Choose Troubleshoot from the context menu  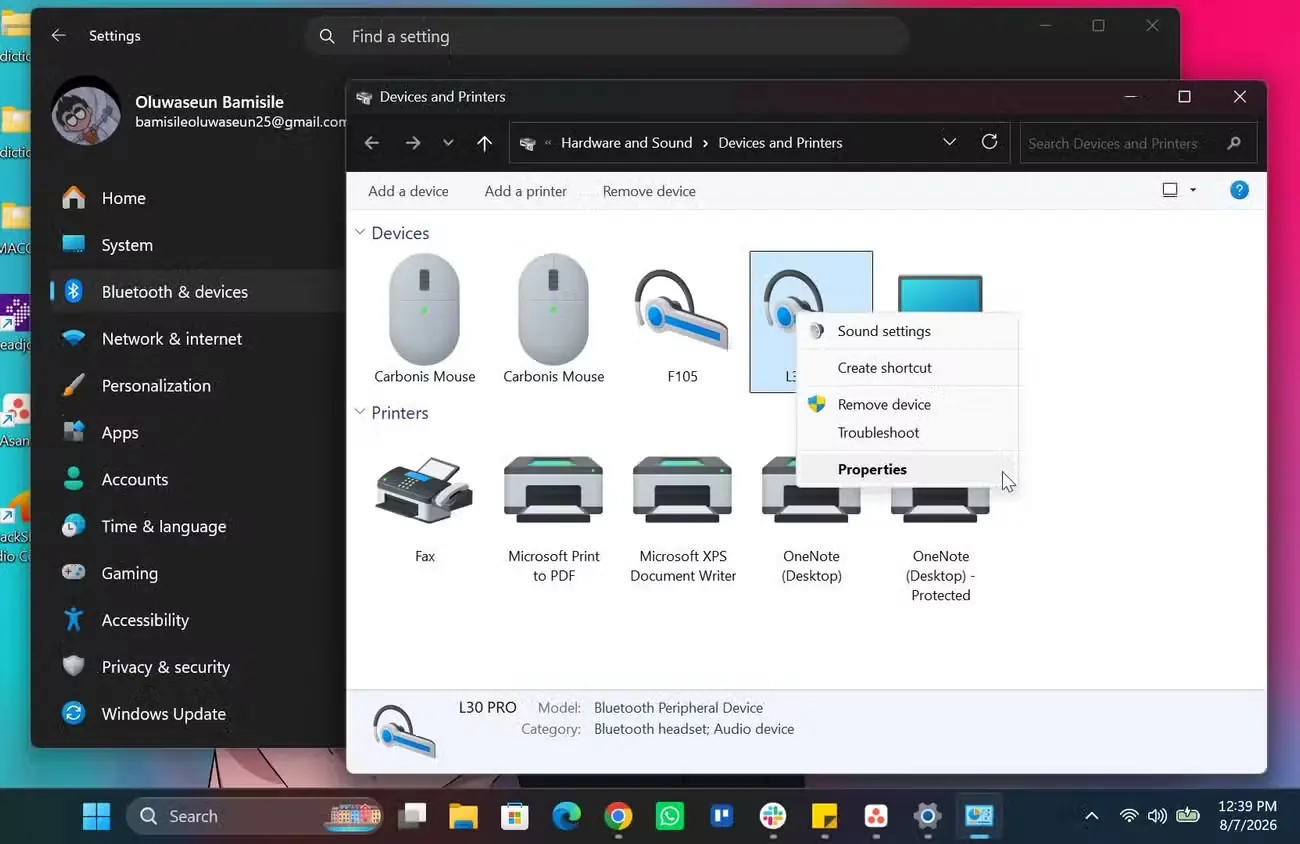pos(907,433)
